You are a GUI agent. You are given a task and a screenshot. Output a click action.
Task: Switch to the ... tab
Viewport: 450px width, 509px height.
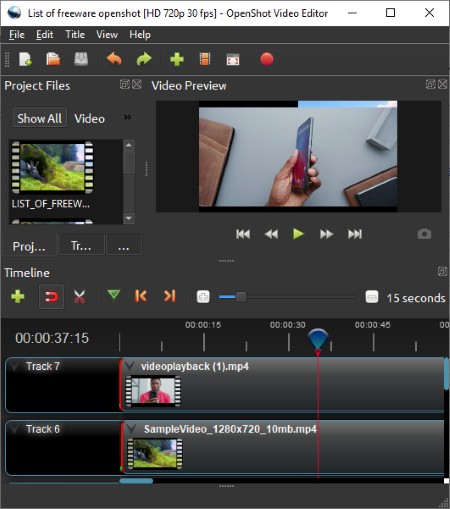pyautogui.click(x=124, y=245)
